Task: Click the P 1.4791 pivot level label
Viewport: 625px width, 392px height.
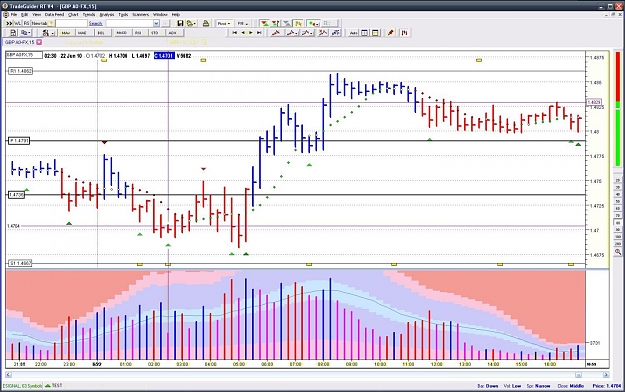Action: [19, 141]
